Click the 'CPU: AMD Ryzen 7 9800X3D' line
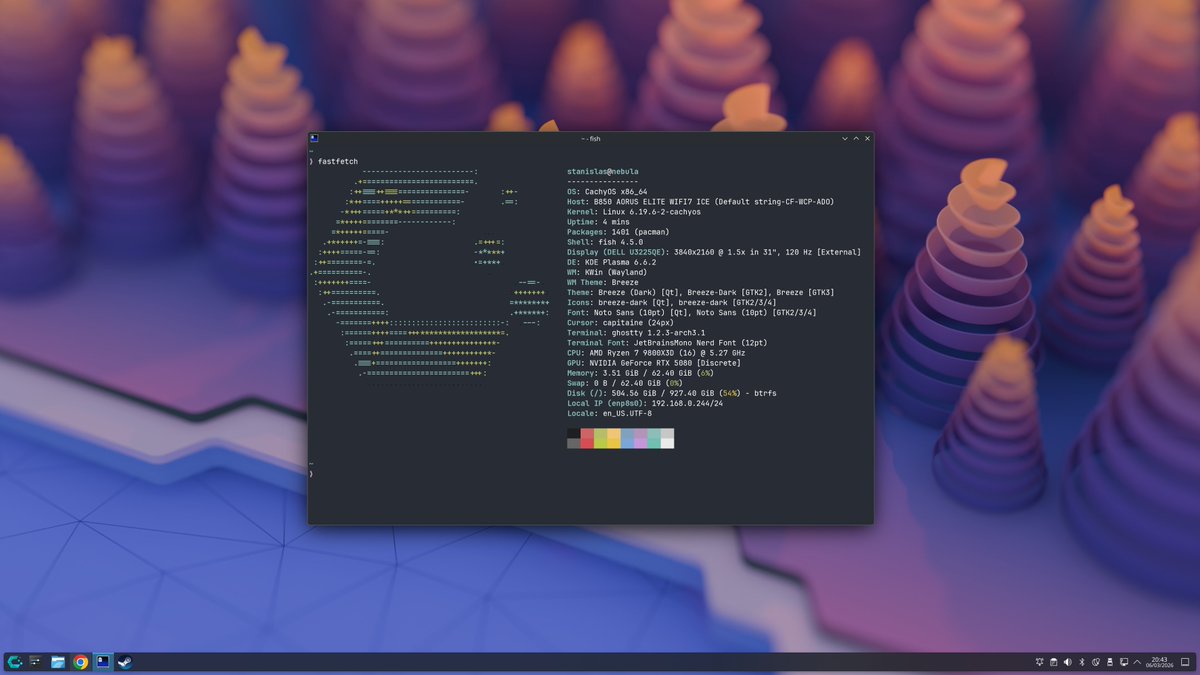Screen dimensions: 1200x675 click(x=656, y=352)
